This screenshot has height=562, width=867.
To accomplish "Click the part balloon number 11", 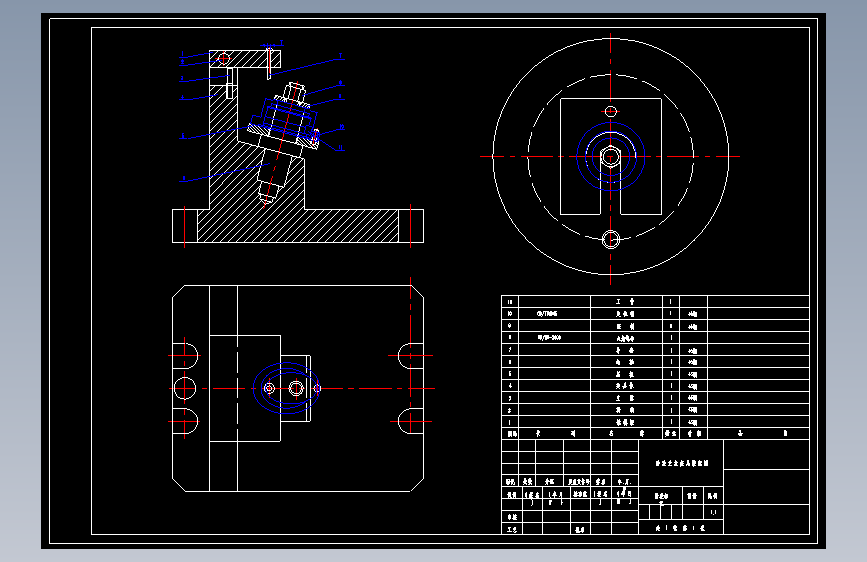I will point(341,148).
